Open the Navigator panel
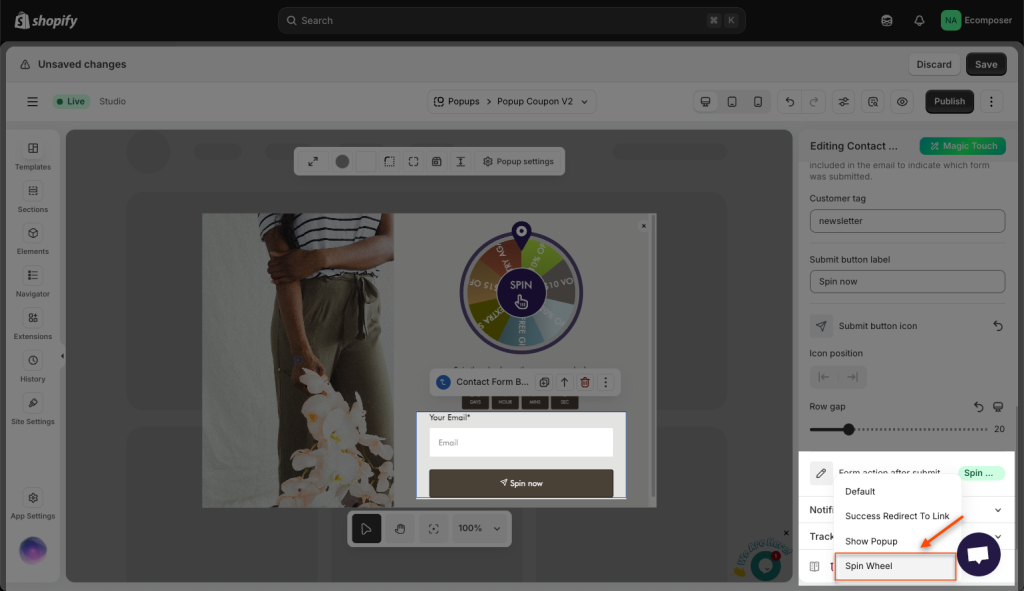 [33, 281]
